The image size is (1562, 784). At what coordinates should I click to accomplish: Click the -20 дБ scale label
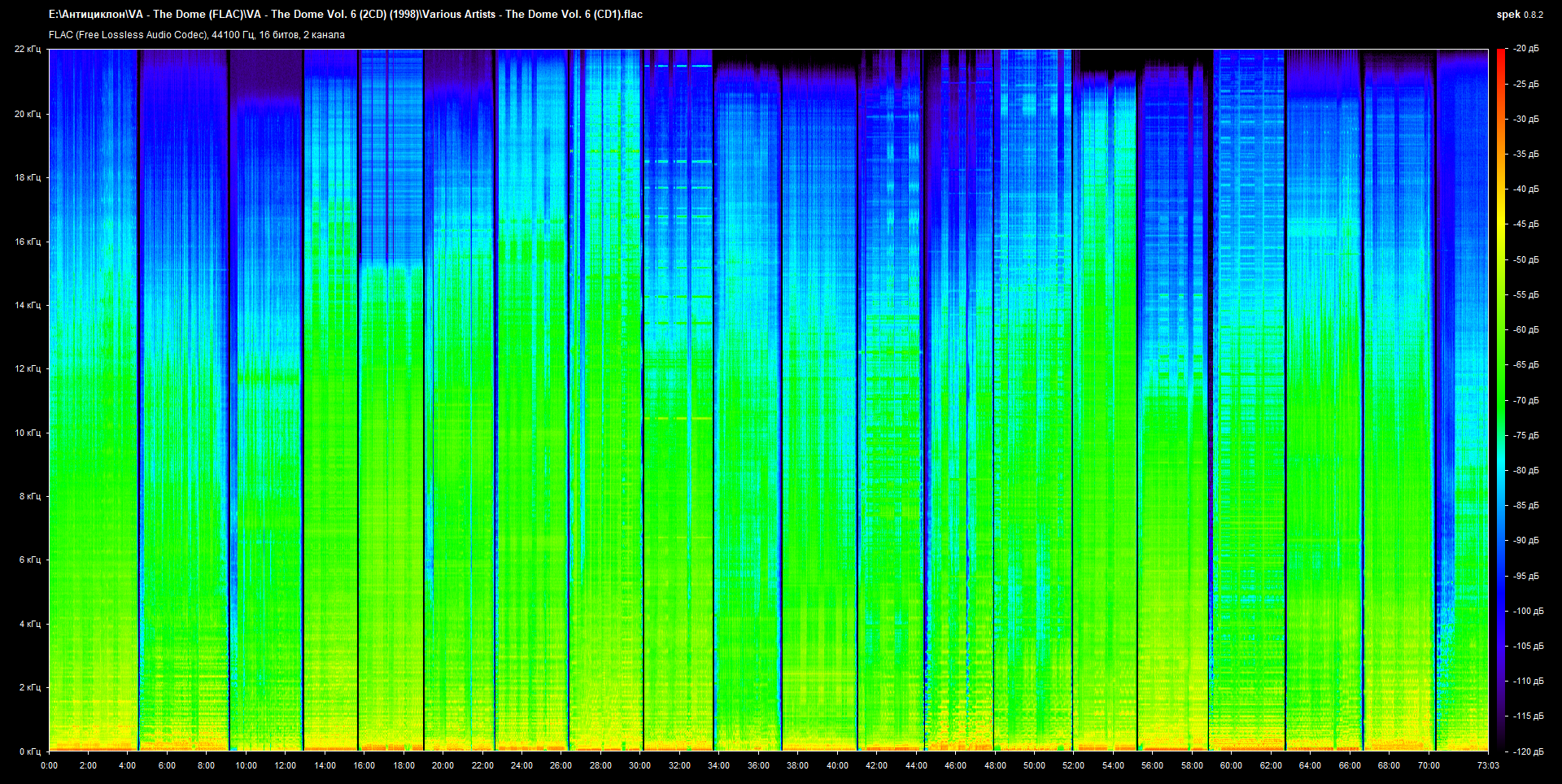pyautogui.click(x=1526, y=49)
